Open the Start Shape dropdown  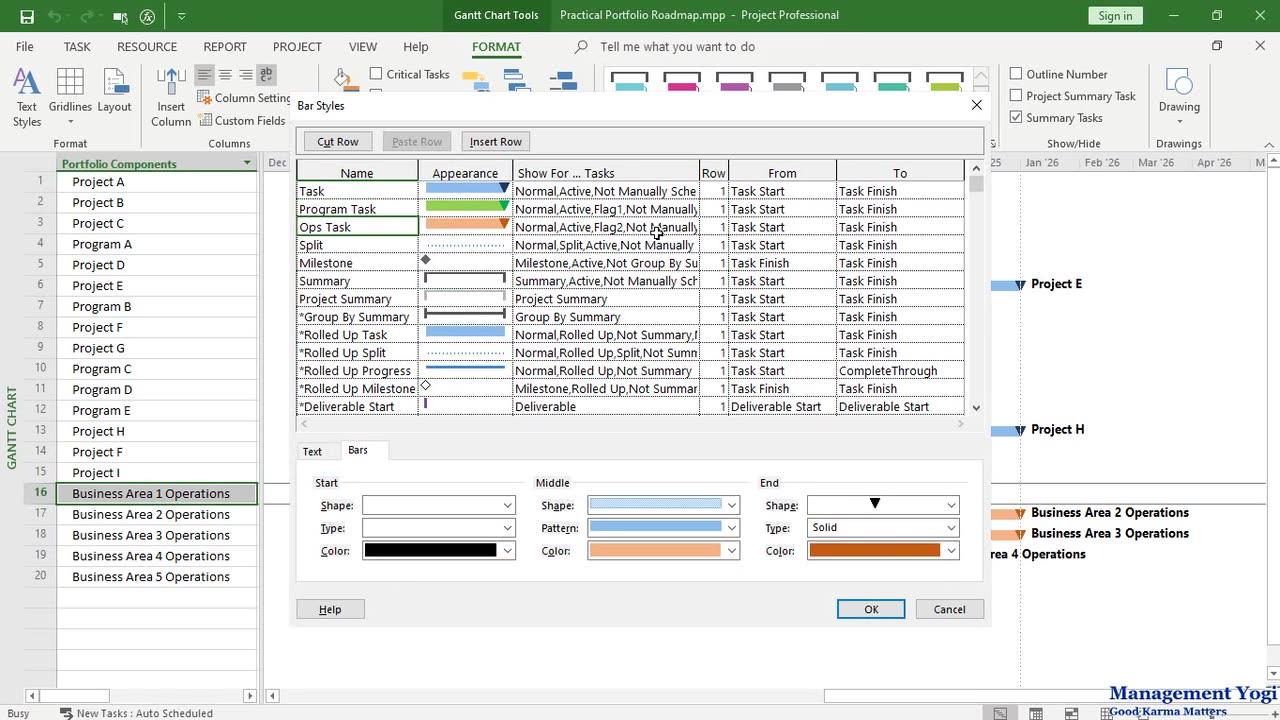click(507, 506)
